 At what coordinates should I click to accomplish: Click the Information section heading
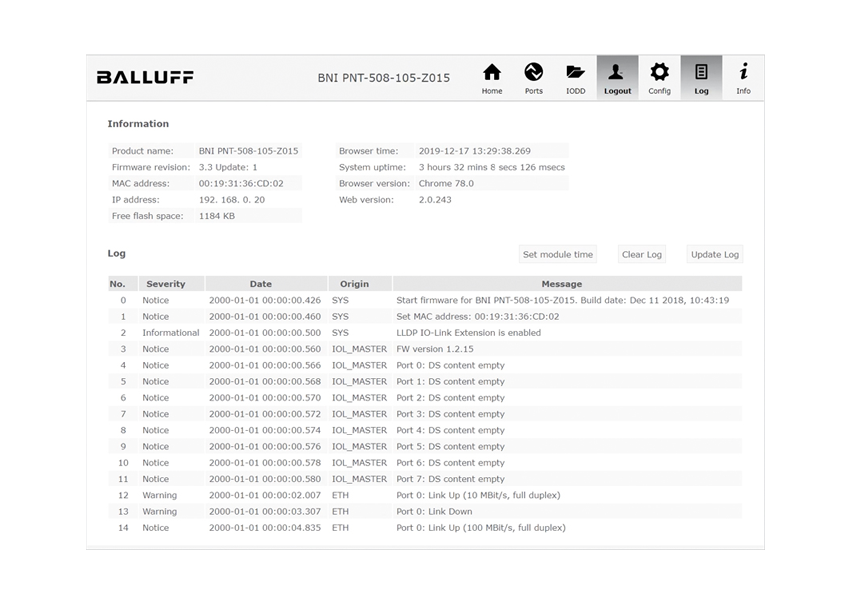point(138,124)
